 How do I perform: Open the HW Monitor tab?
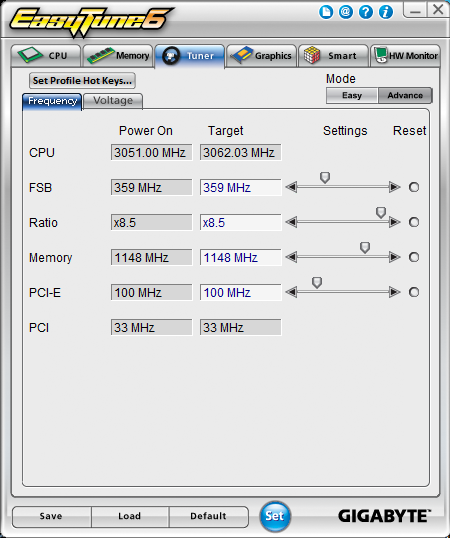(405, 56)
